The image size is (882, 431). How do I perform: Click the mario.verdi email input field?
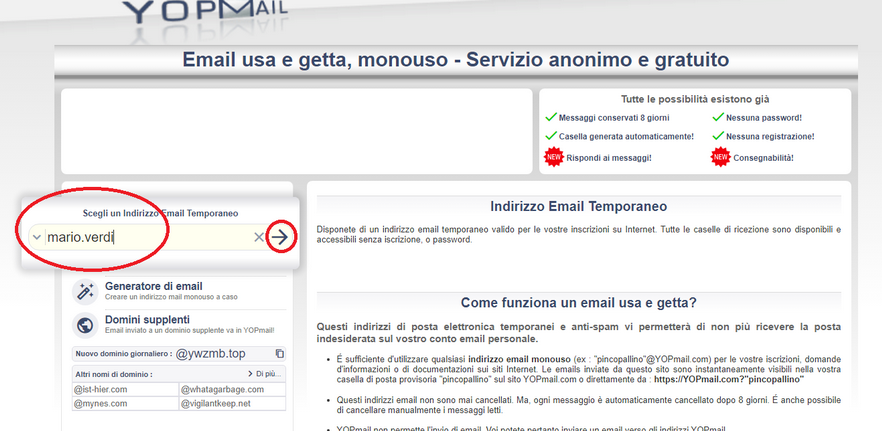pyautogui.click(x=148, y=237)
